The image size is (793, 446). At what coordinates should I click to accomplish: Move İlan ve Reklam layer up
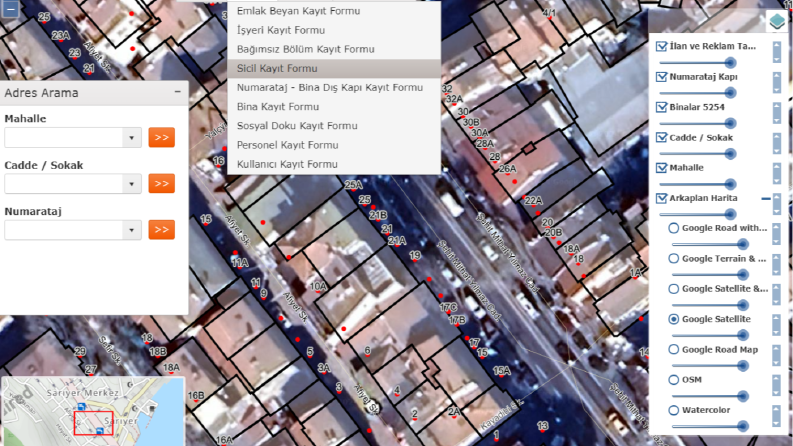[x=777, y=47]
